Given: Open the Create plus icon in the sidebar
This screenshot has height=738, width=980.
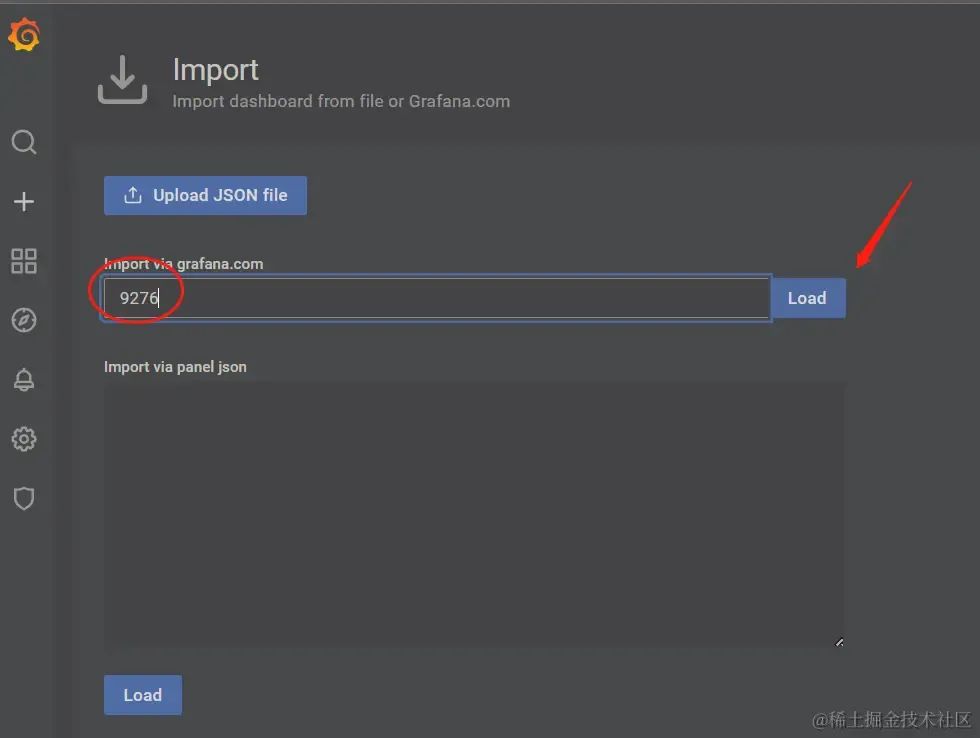Looking at the screenshot, I should (24, 202).
